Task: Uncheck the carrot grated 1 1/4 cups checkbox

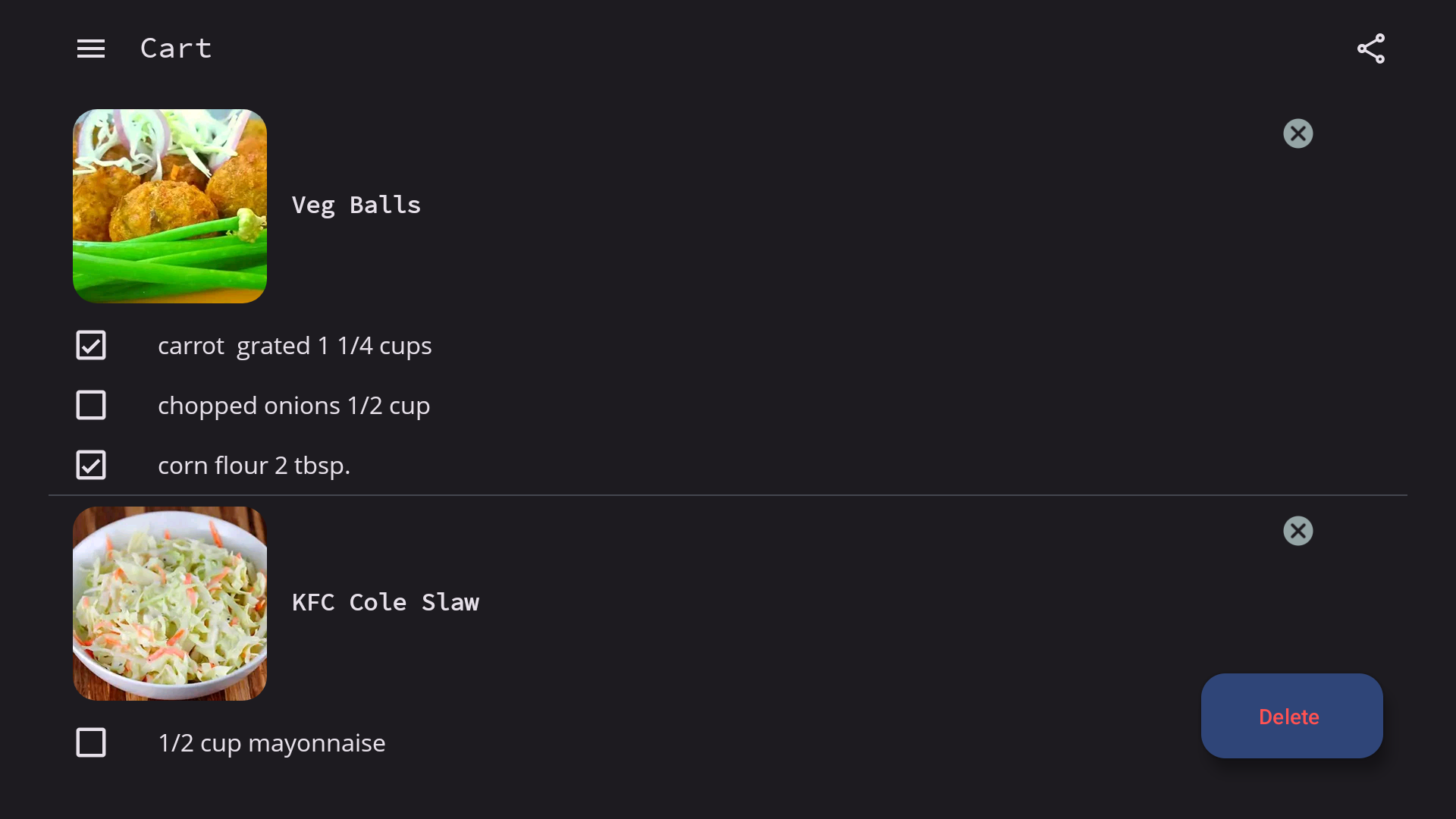Action: click(91, 345)
